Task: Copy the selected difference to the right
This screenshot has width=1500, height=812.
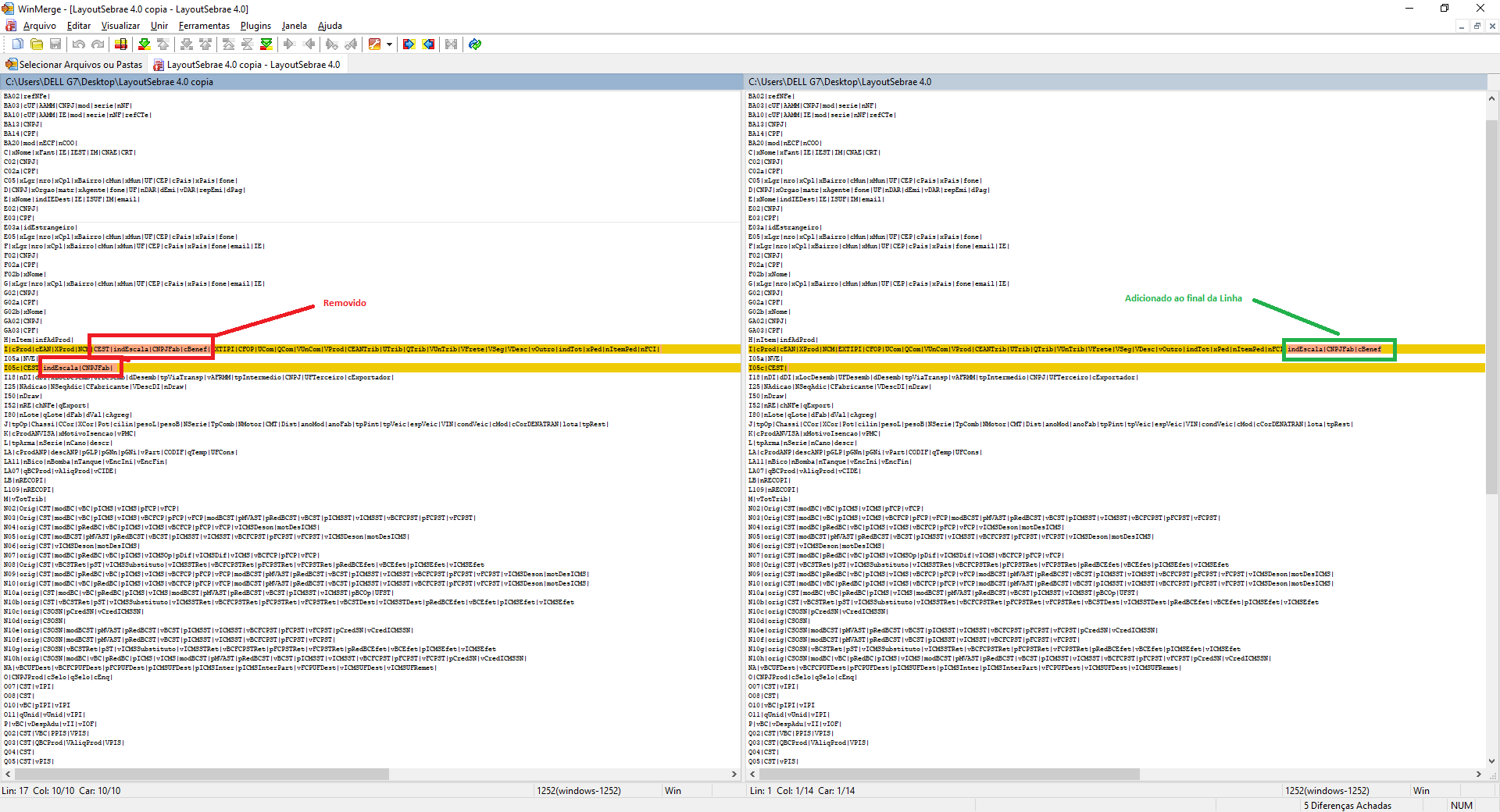Action: [x=288, y=45]
